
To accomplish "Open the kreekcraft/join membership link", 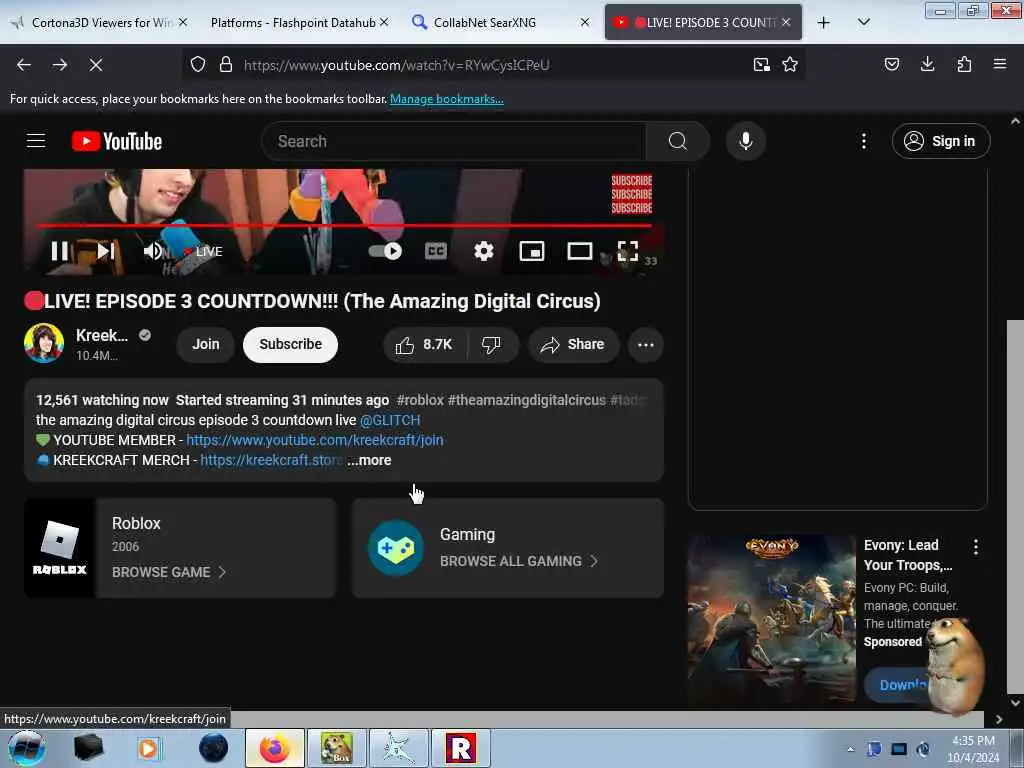I will pyautogui.click(x=315, y=440).
